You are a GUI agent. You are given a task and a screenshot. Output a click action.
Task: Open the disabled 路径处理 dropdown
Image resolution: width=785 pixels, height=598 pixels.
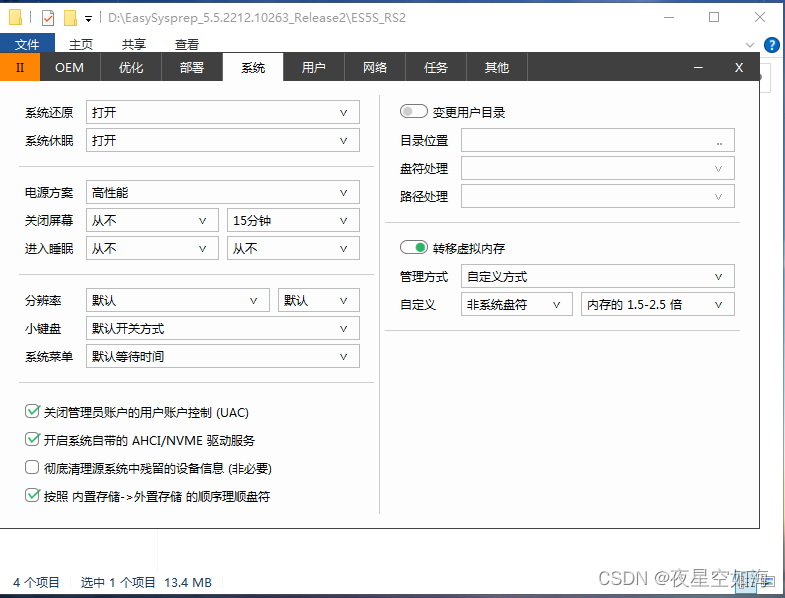(598, 196)
